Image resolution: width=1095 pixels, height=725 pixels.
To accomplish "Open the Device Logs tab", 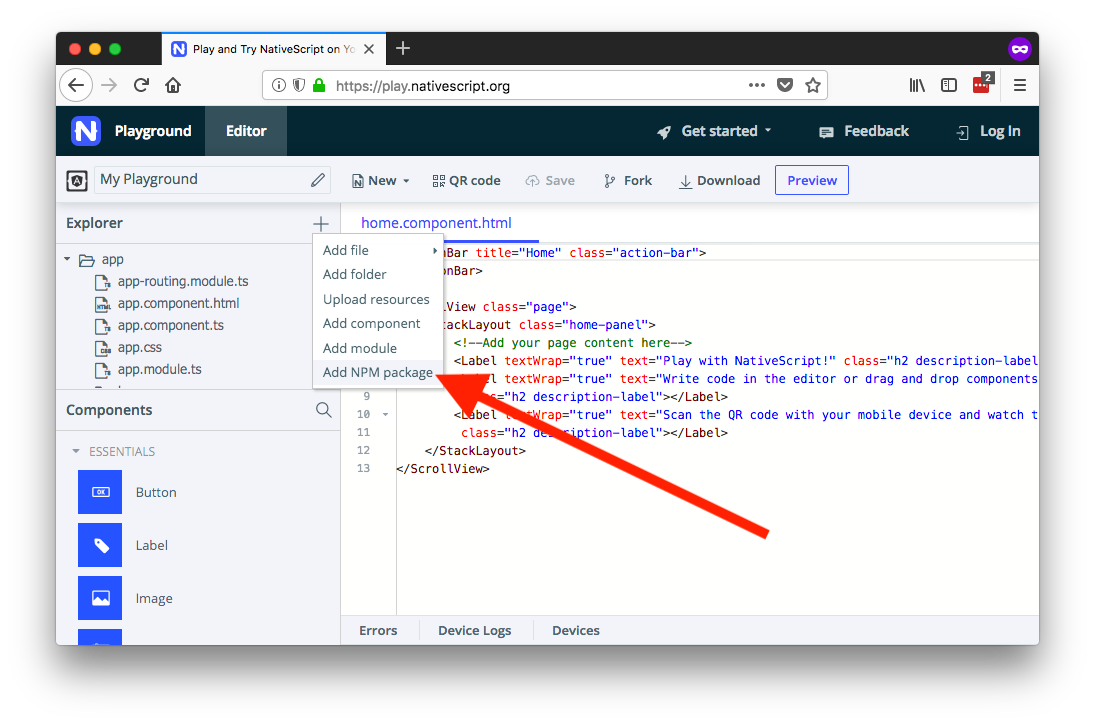I will coord(475,630).
